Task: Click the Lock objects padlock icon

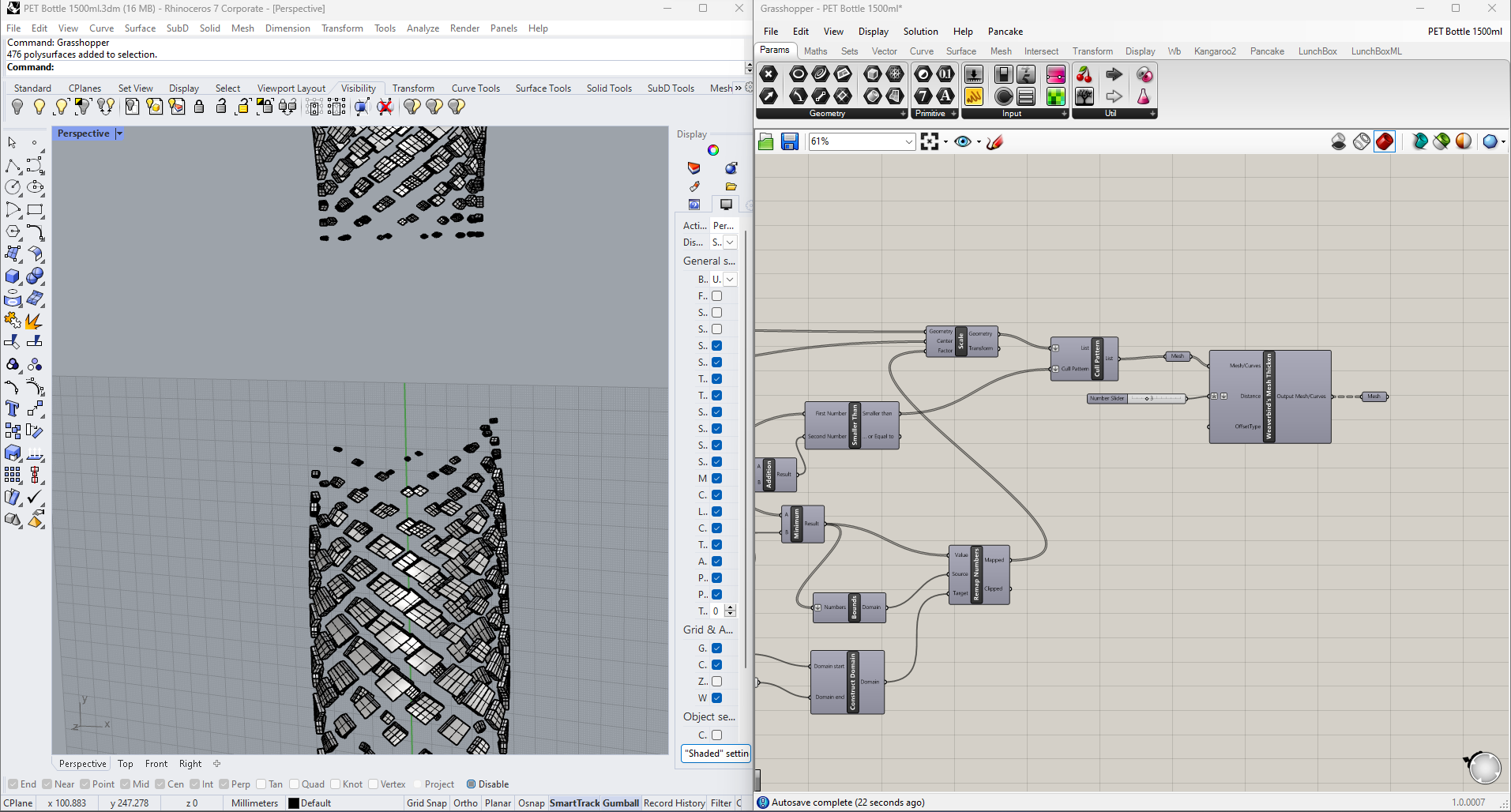Action: (199, 107)
